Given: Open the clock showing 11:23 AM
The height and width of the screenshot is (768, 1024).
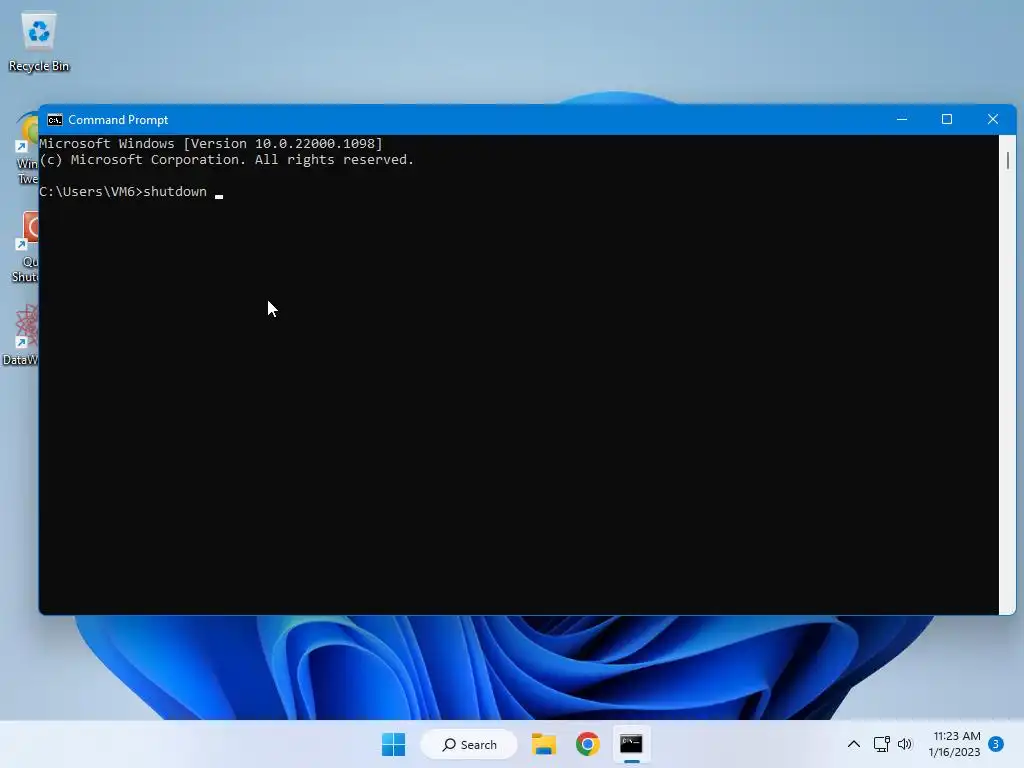Looking at the screenshot, I should click(x=954, y=744).
